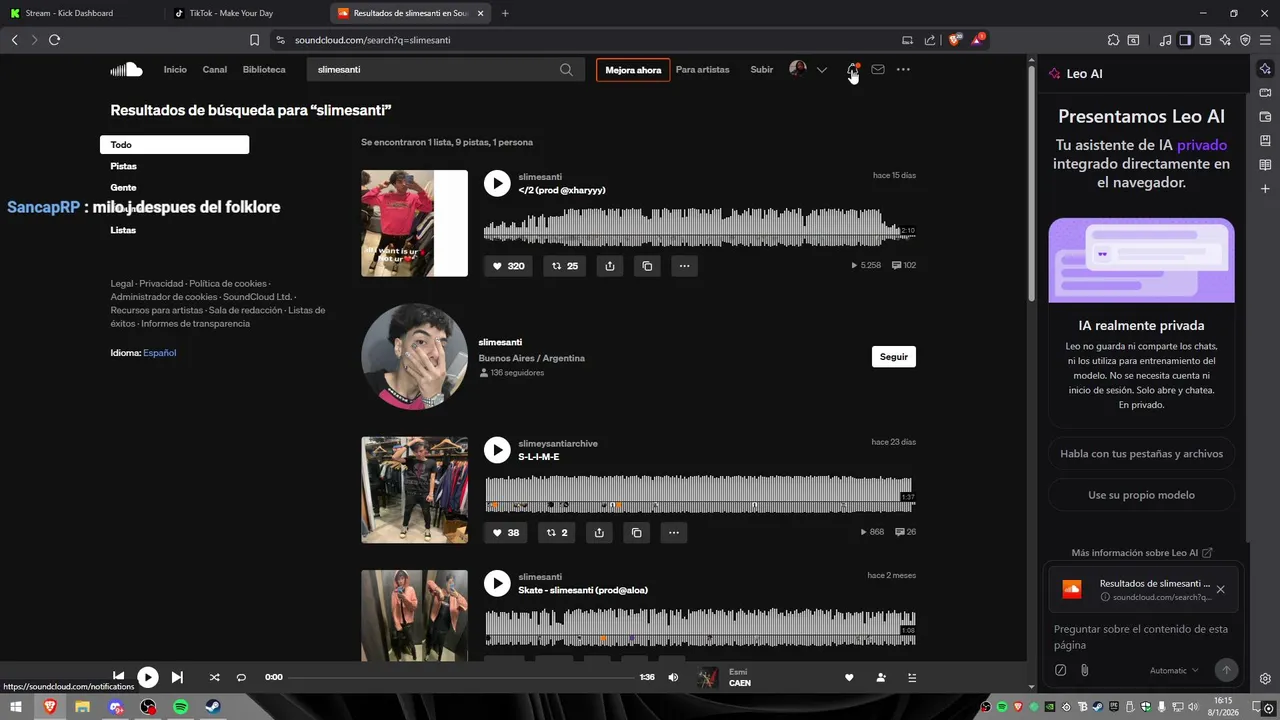Copy link for the S-L-I-M-E track

636,533
